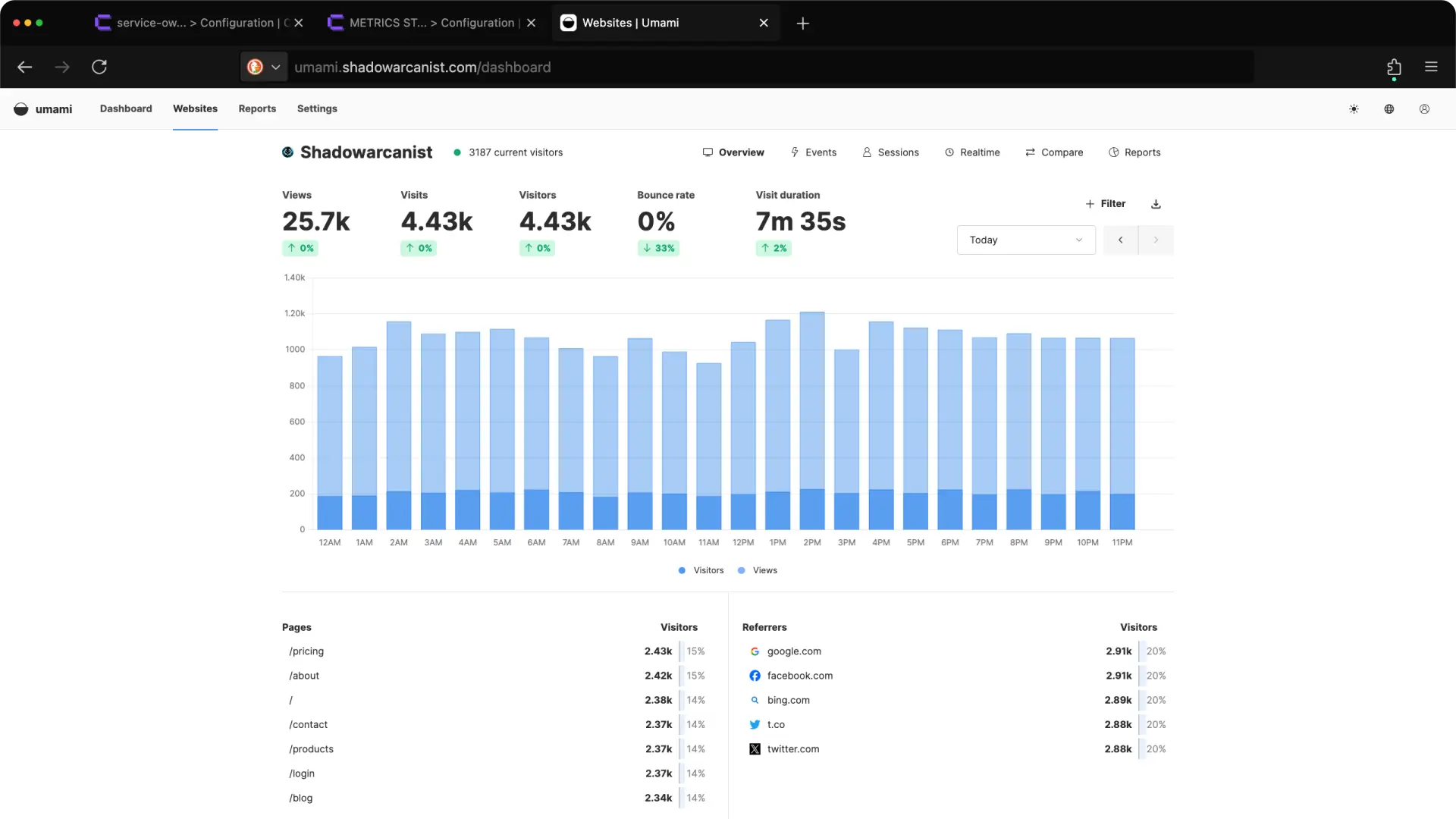Open the browser profile dropdown in address bar
The height and width of the screenshot is (819, 1456).
tap(263, 67)
